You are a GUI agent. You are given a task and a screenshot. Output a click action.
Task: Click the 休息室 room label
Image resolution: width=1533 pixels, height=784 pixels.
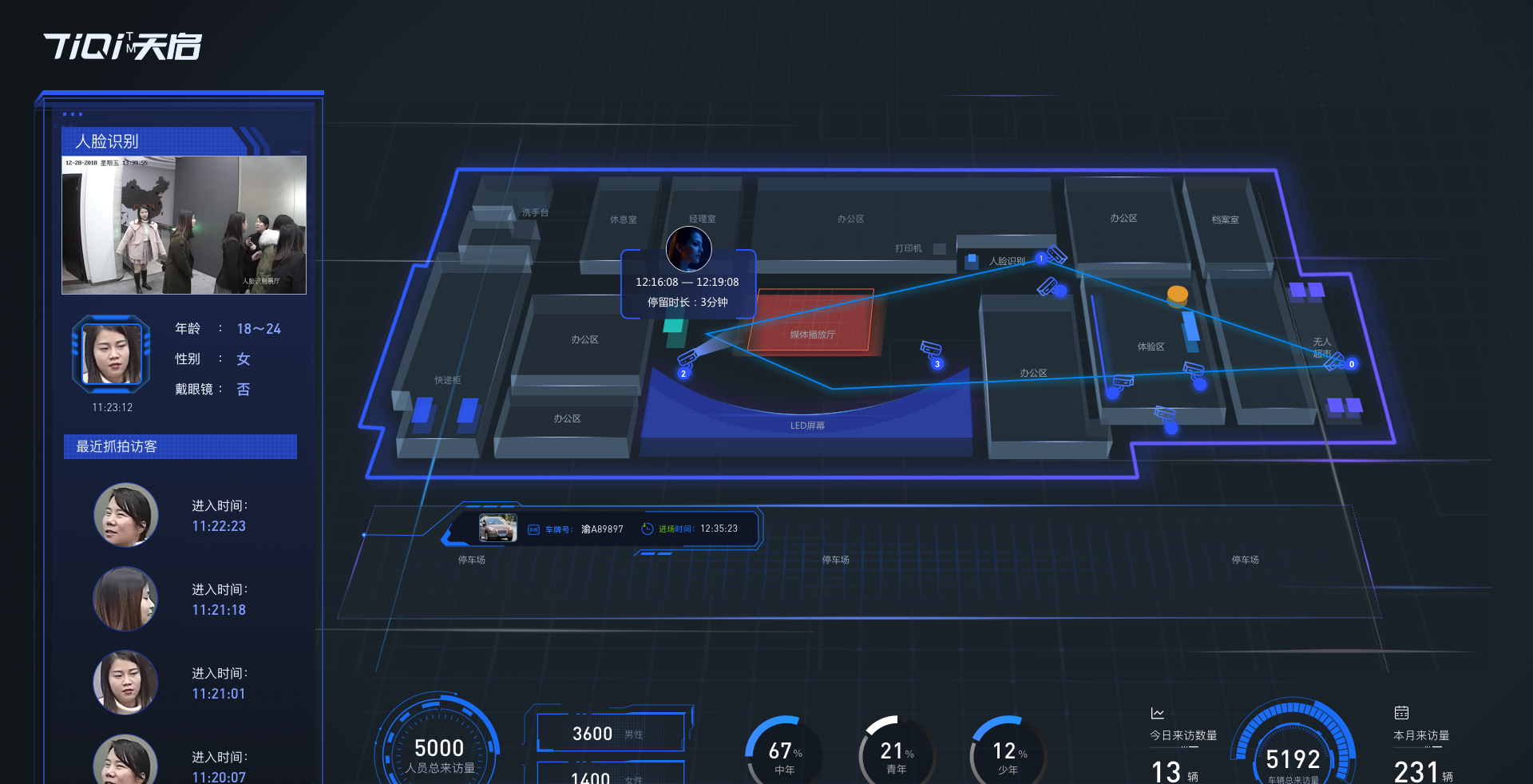(x=624, y=220)
